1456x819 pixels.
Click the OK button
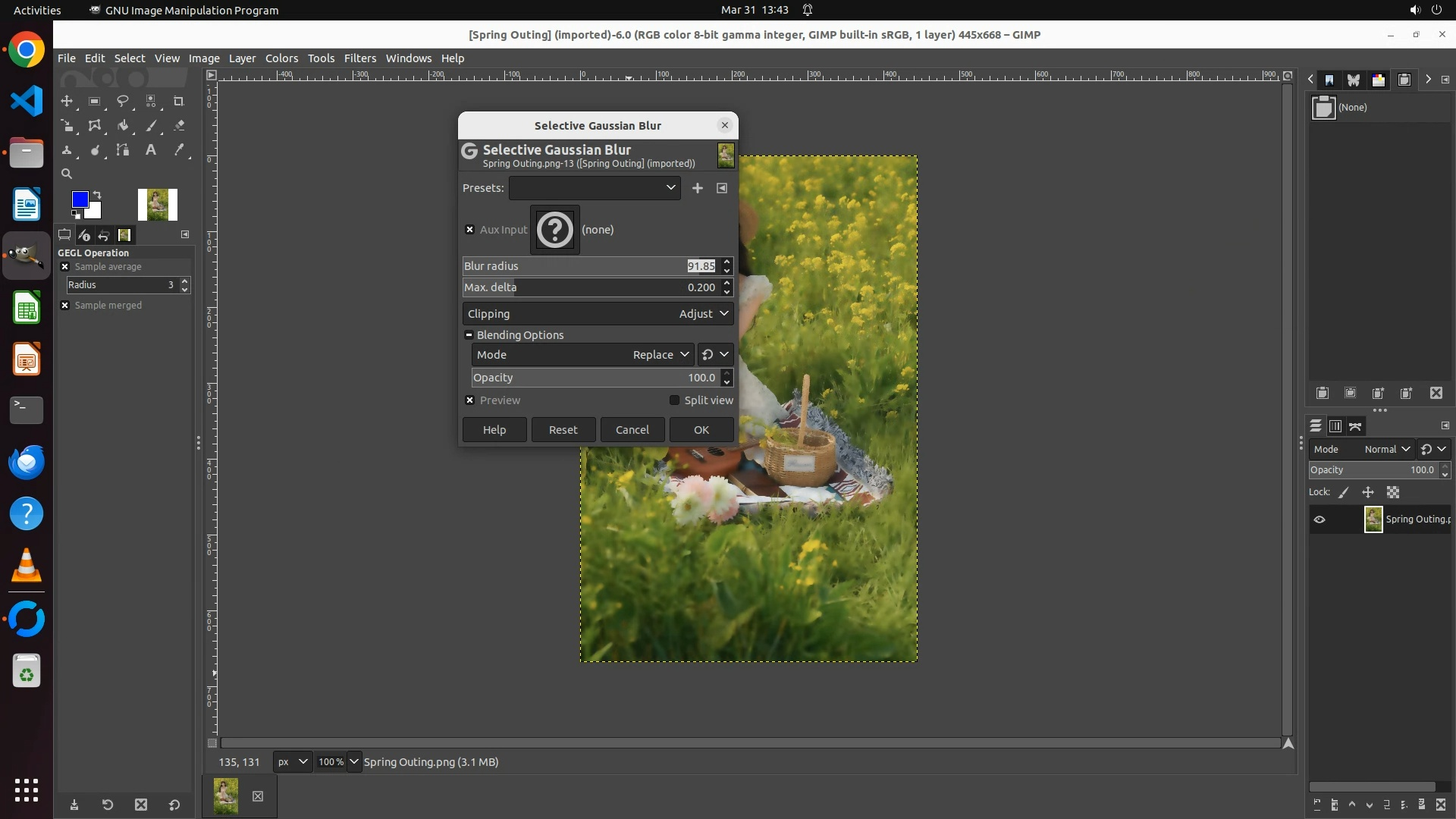(701, 430)
